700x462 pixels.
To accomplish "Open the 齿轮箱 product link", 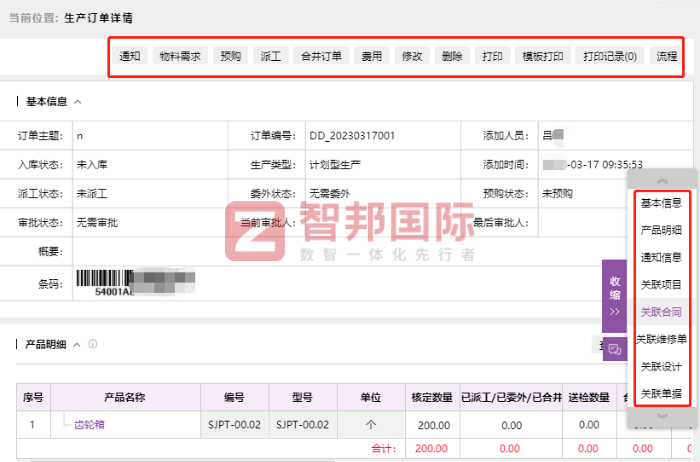I will tap(89, 425).
